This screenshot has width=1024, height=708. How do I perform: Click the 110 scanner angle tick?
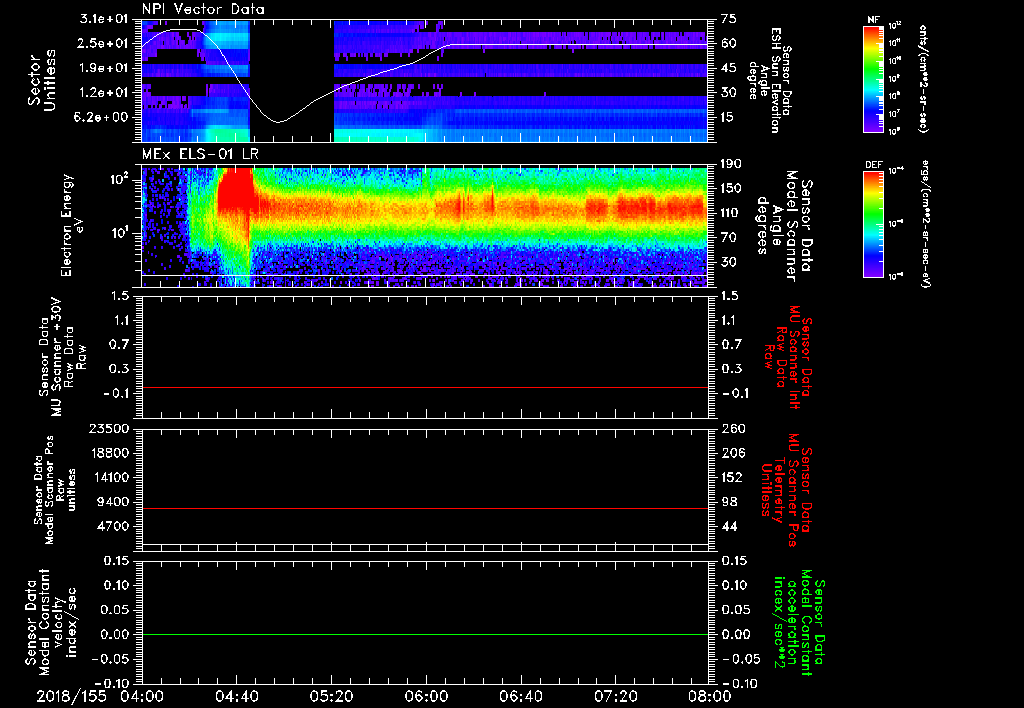(x=732, y=213)
